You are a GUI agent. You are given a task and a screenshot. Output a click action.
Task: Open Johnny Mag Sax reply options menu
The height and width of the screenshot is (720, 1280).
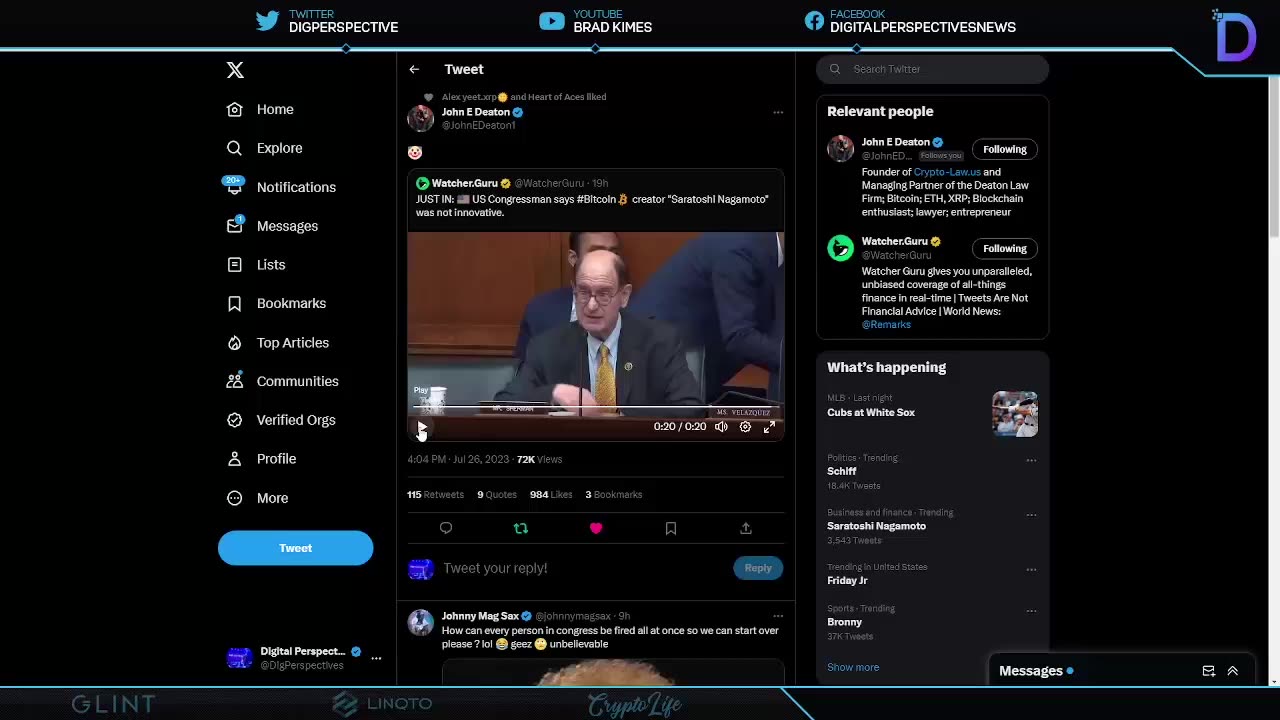coord(778,616)
